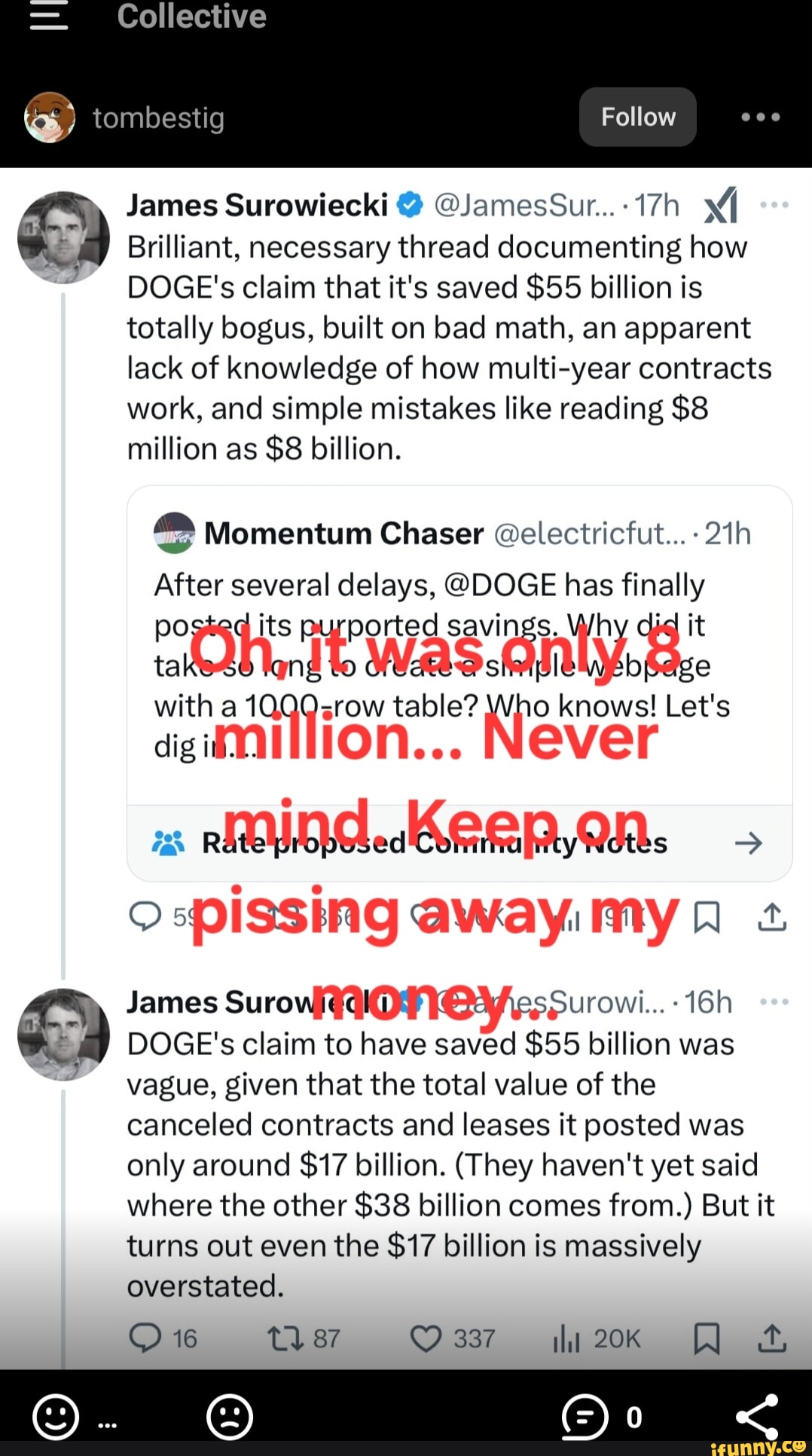The height and width of the screenshot is (1456, 812).
Task: Expand Rate proposed Community Notes arrow
Action: click(749, 844)
